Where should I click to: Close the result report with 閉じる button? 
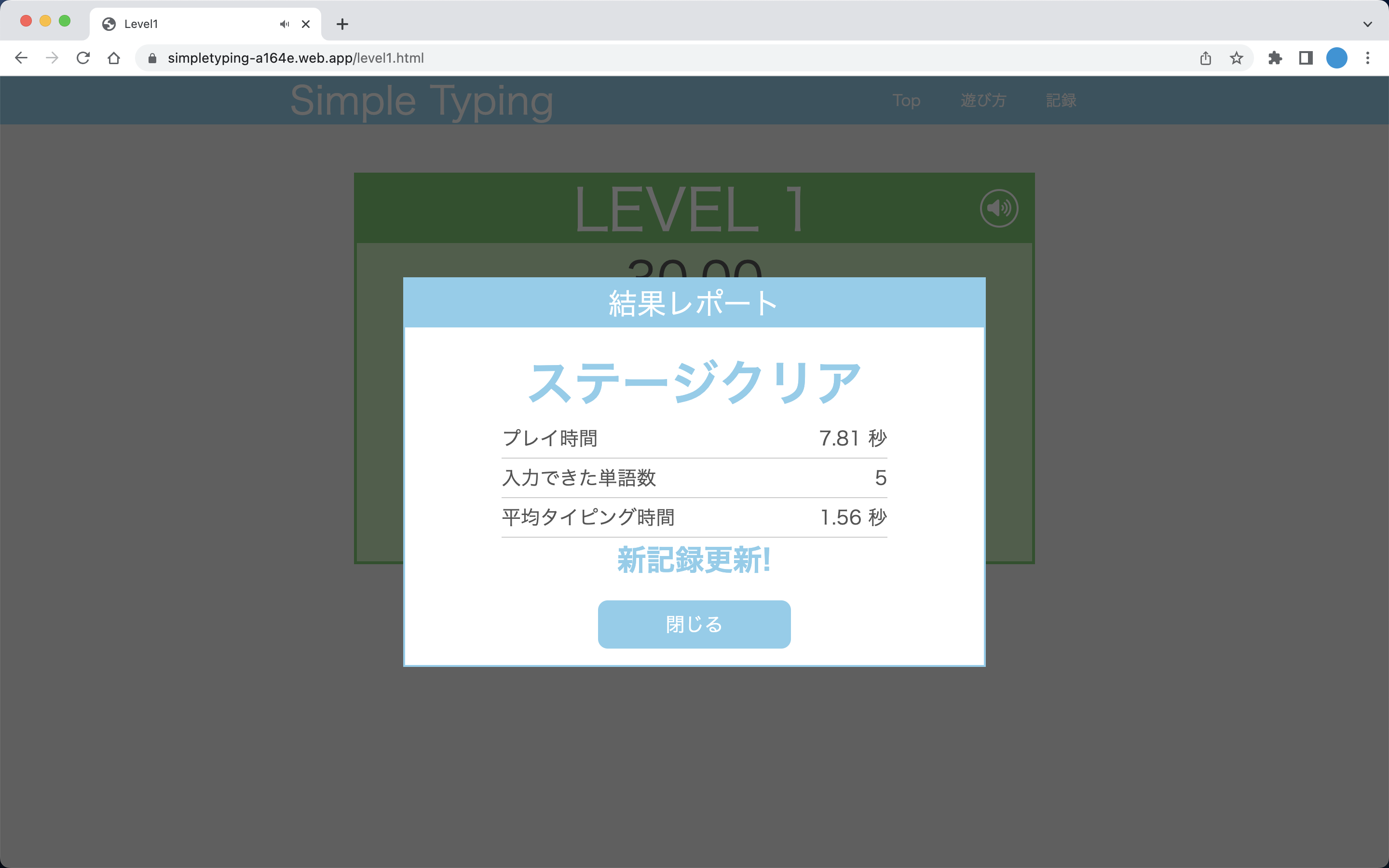point(694,624)
